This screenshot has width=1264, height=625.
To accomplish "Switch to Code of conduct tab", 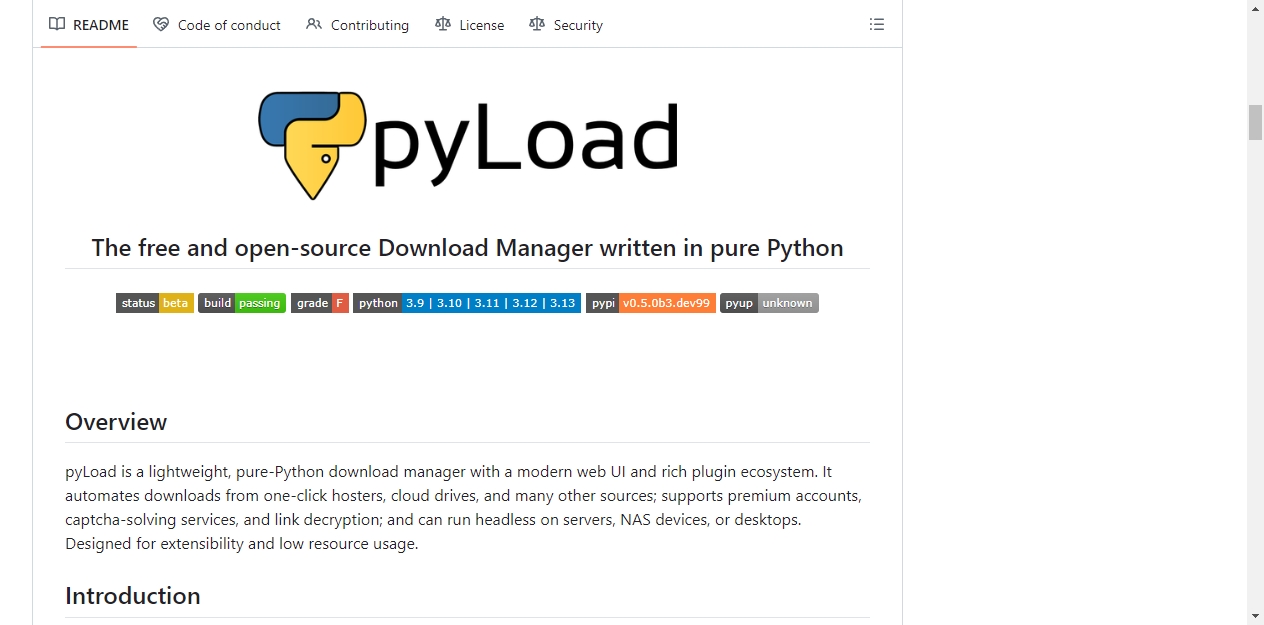I will (217, 25).
